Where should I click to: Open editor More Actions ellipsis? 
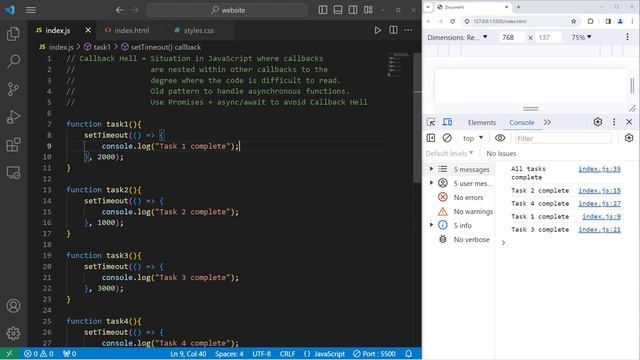(408, 30)
